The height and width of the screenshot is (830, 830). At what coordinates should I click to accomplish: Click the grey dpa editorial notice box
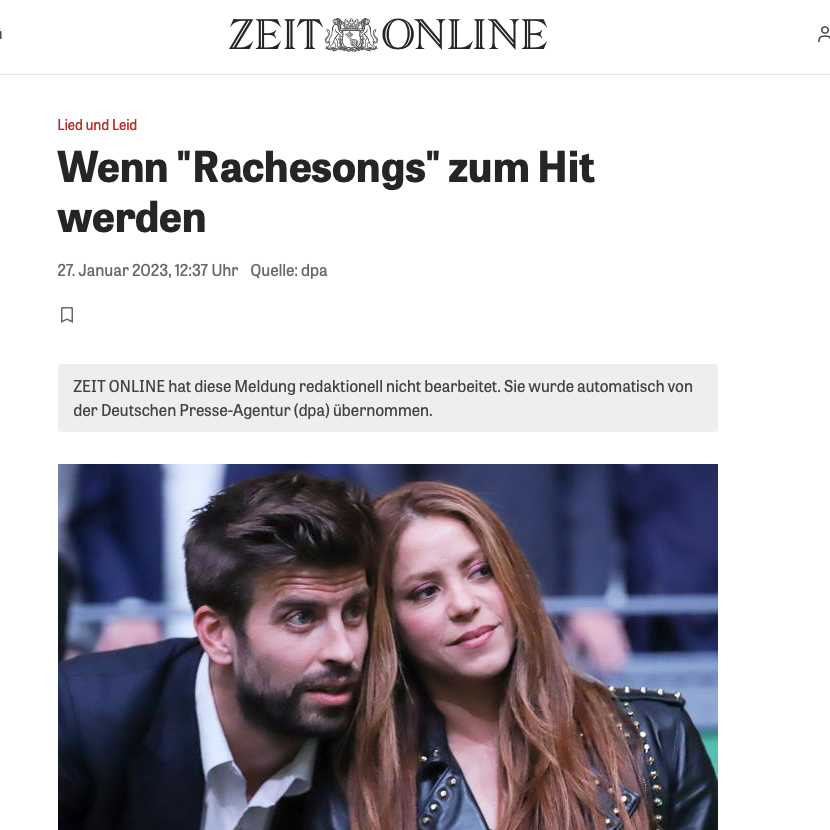coord(387,398)
